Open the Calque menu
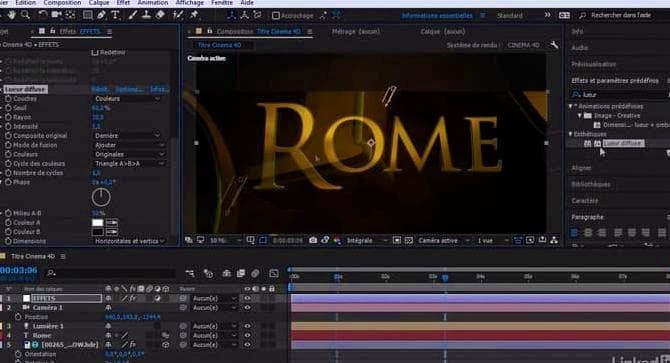This screenshot has height=363, width=670. pyautogui.click(x=99, y=3)
